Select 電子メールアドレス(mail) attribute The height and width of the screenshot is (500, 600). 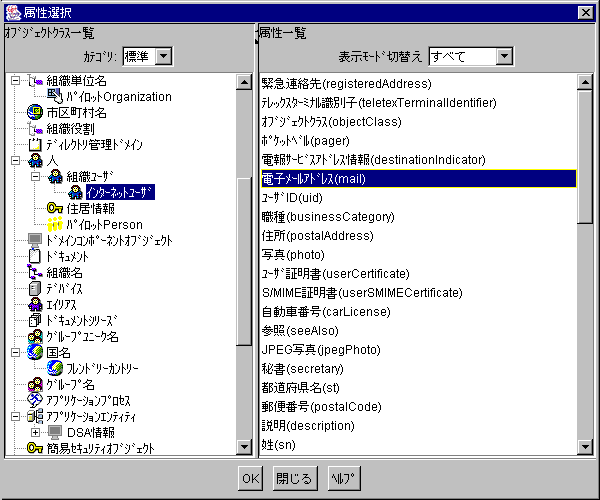pyautogui.click(x=418, y=179)
